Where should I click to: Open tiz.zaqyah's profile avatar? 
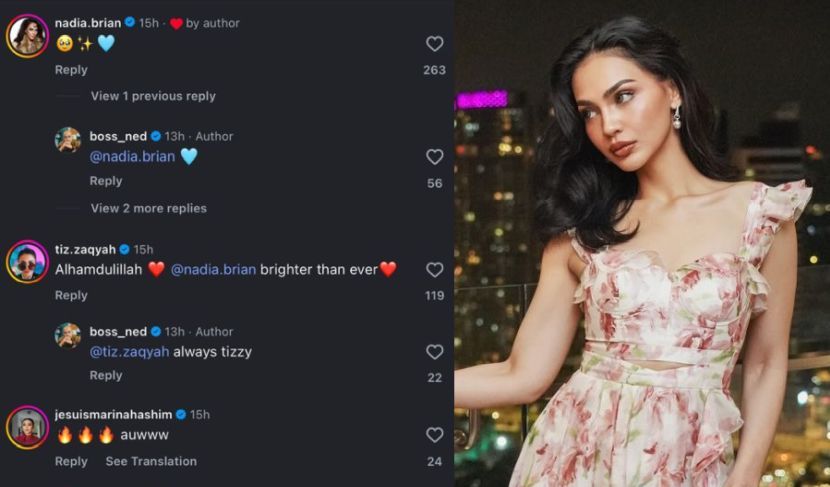[27, 262]
